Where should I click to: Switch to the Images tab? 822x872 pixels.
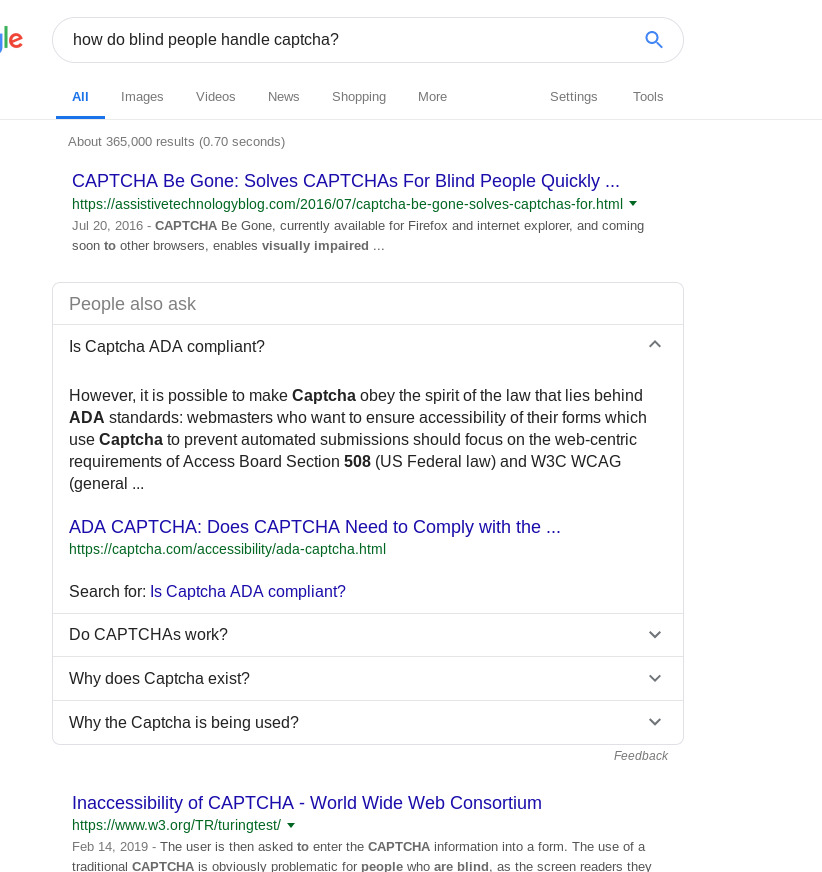pyautogui.click(x=142, y=97)
